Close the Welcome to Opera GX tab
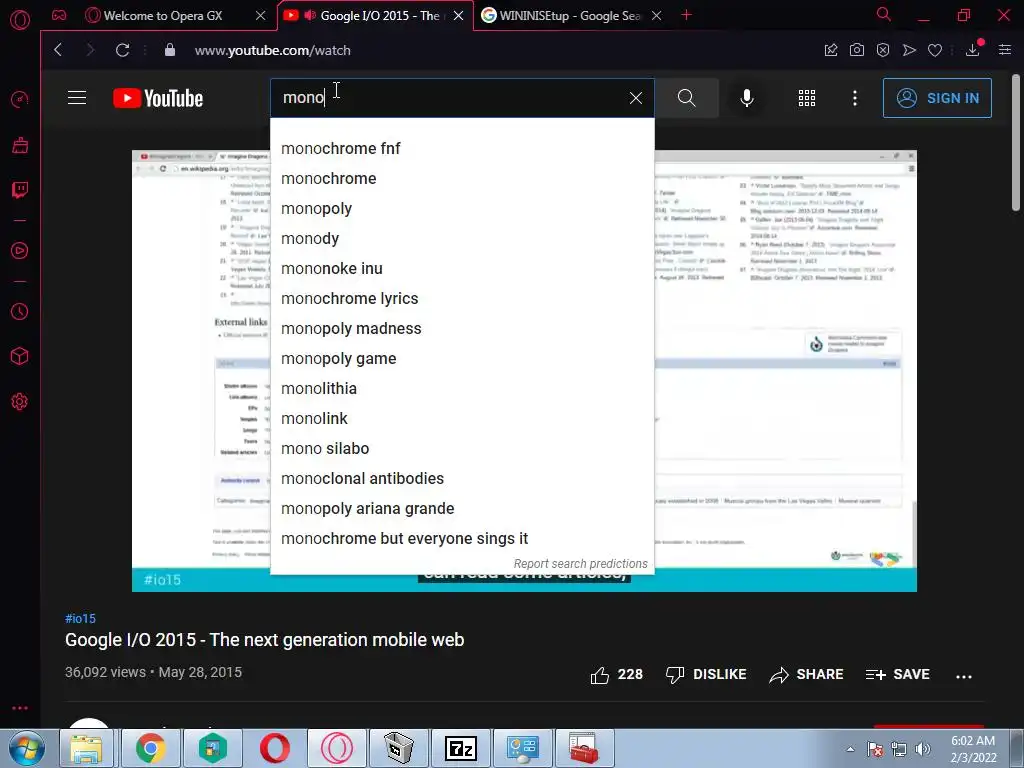Viewport: 1024px width, 768px height. point(261,16)
